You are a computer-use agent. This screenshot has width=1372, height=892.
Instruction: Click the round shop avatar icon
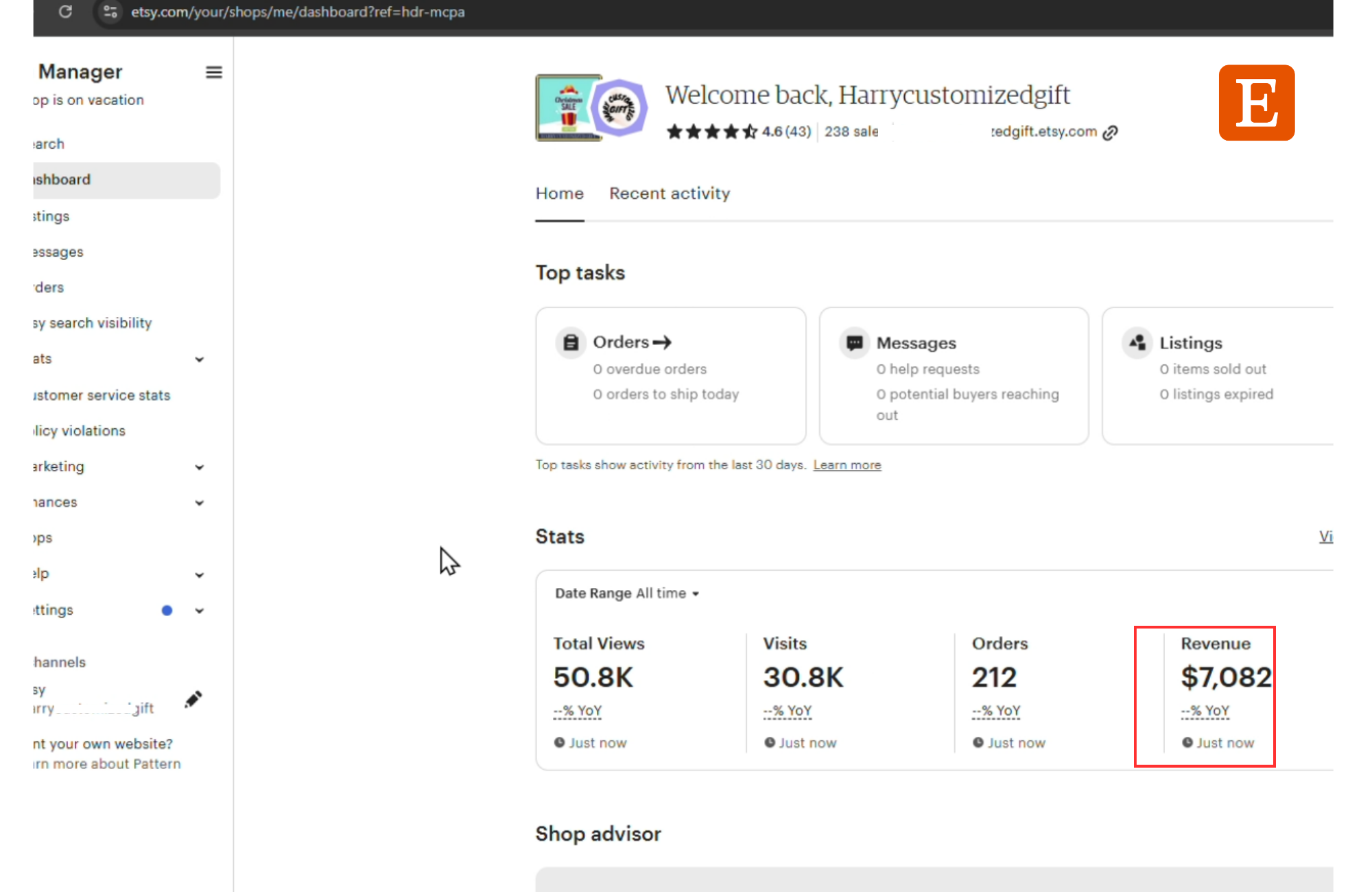[619, 108]
